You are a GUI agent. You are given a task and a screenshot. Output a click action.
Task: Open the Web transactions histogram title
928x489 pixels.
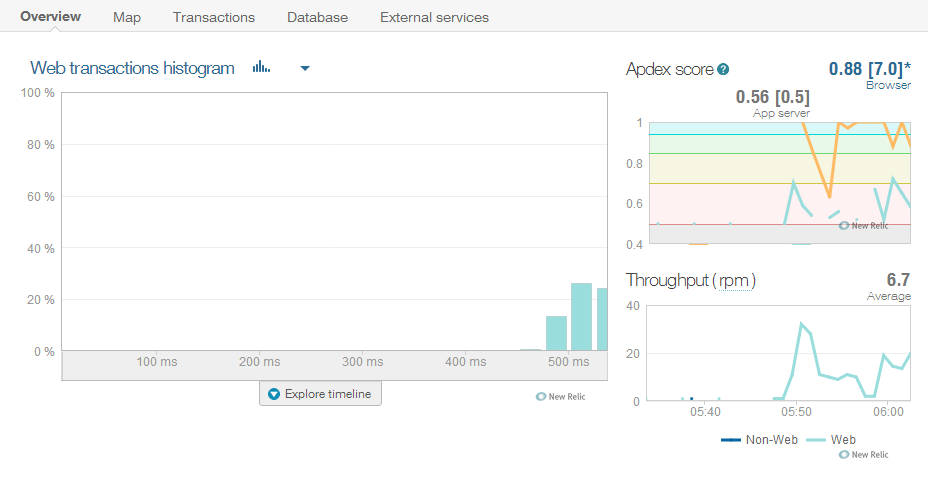point(133,68)
